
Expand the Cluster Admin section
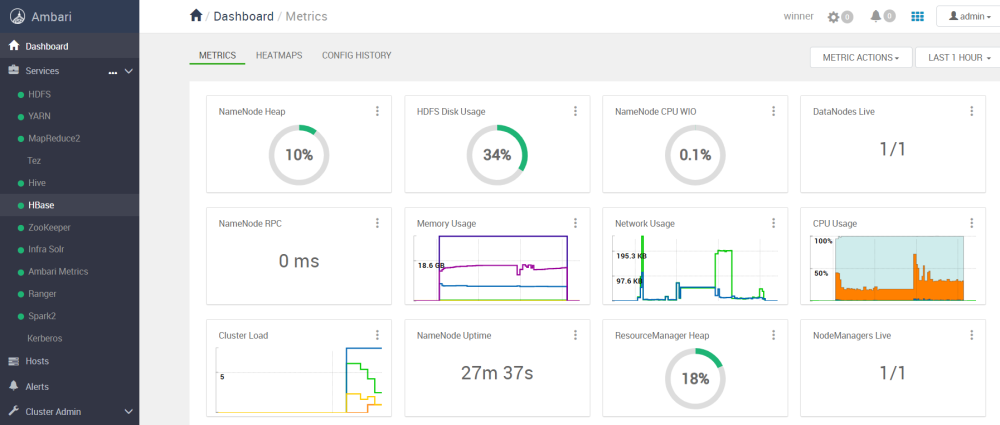click(128, 412)
